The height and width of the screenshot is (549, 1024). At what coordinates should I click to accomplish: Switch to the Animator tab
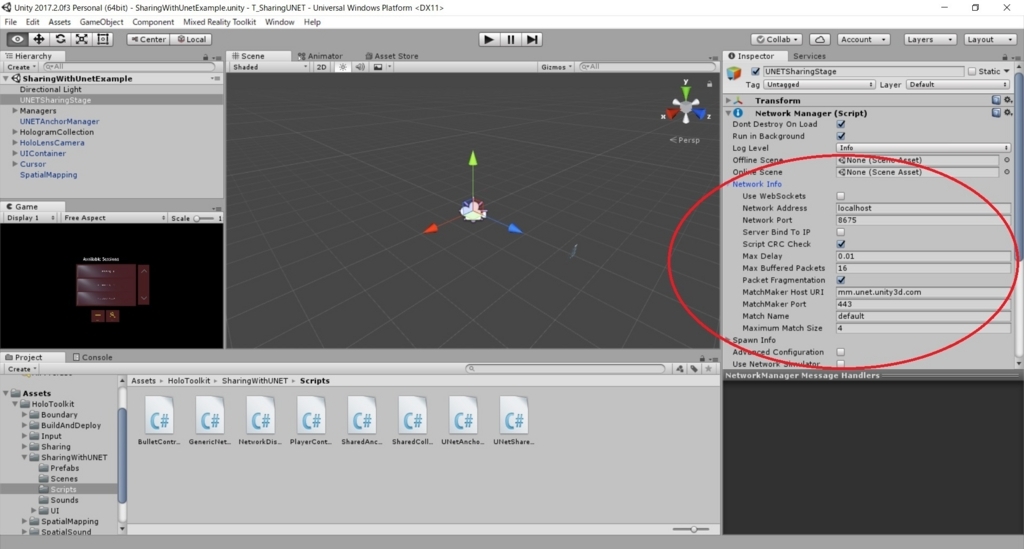[320, 56]
